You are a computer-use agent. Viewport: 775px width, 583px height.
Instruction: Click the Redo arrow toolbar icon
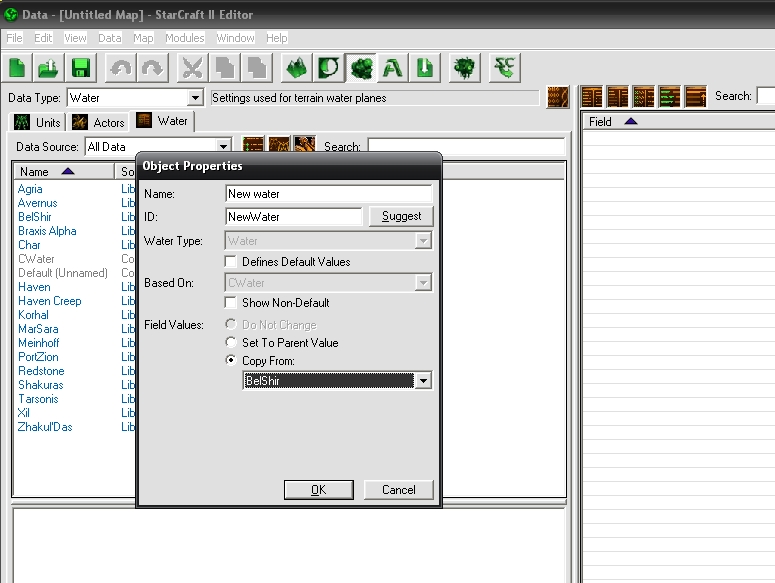click(153, 68)
